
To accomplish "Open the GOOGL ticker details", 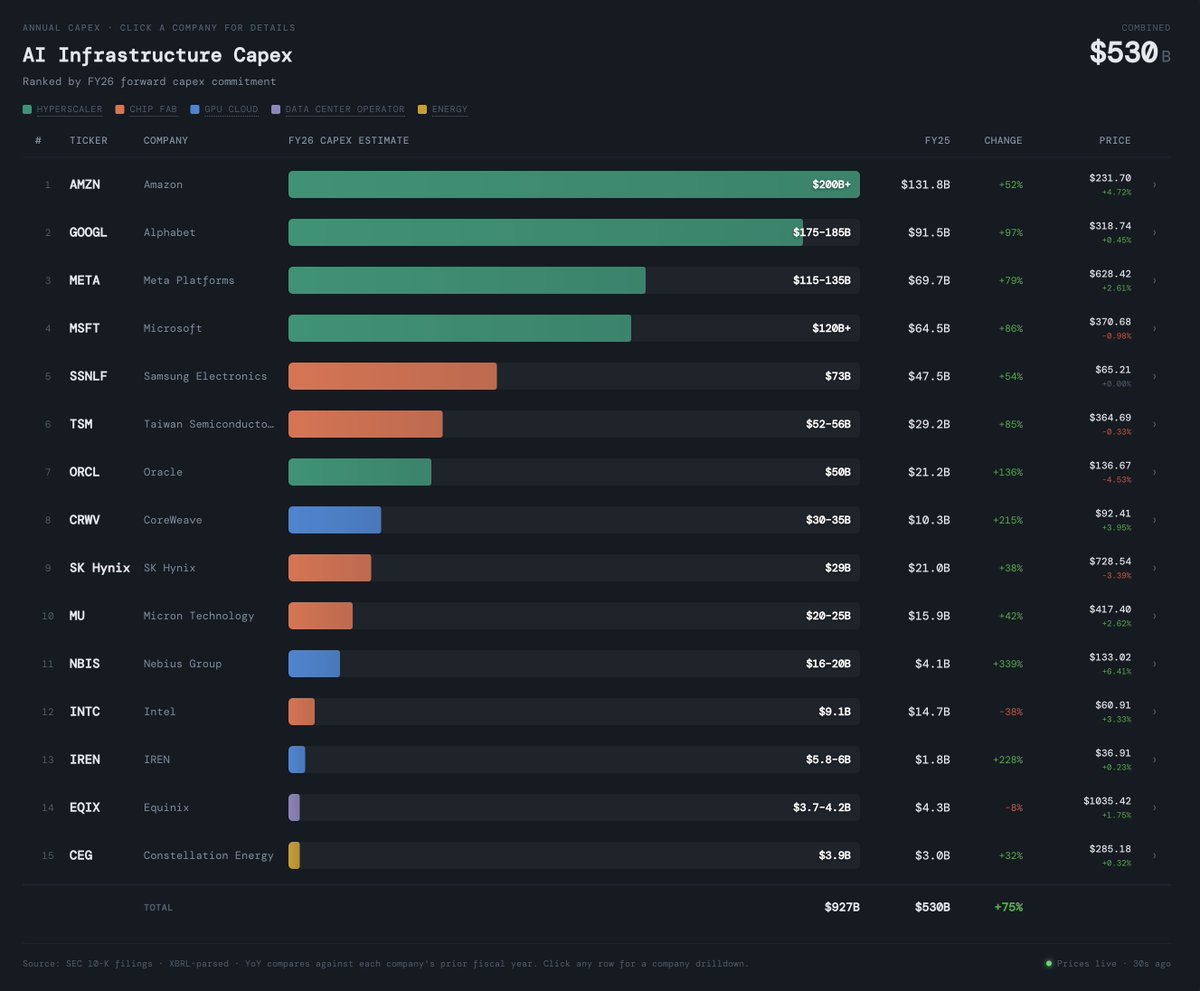I will 88,233.
